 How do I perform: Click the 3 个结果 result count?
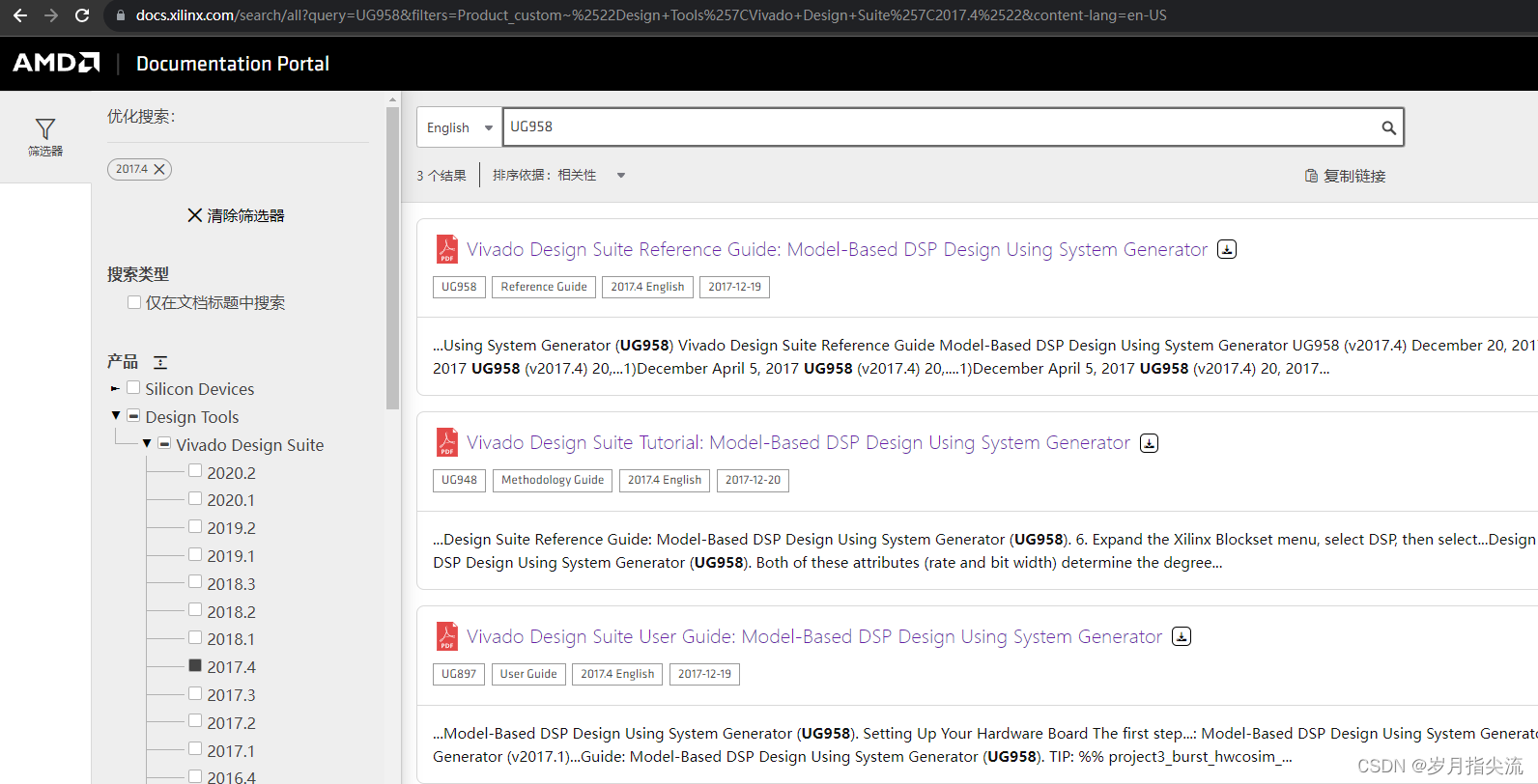click(441, 176)
